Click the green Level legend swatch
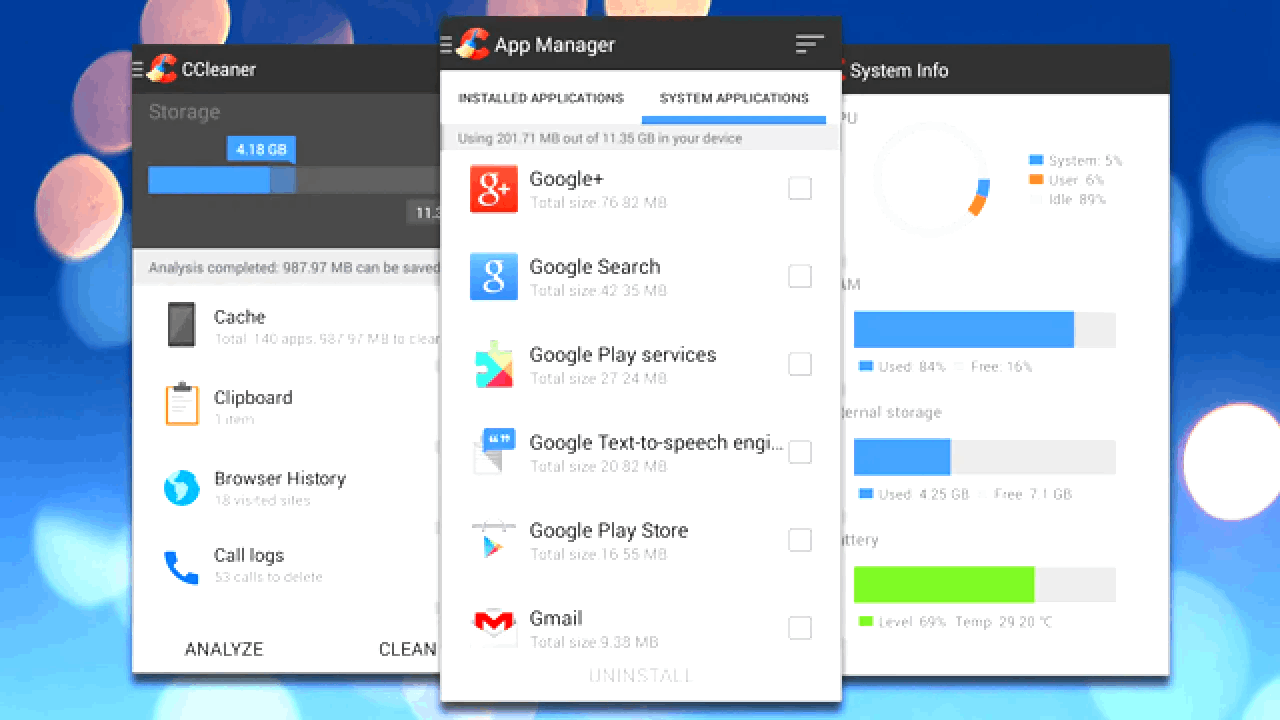Image resolution: width=1280 pixels, height=720 pixels. 866,622
